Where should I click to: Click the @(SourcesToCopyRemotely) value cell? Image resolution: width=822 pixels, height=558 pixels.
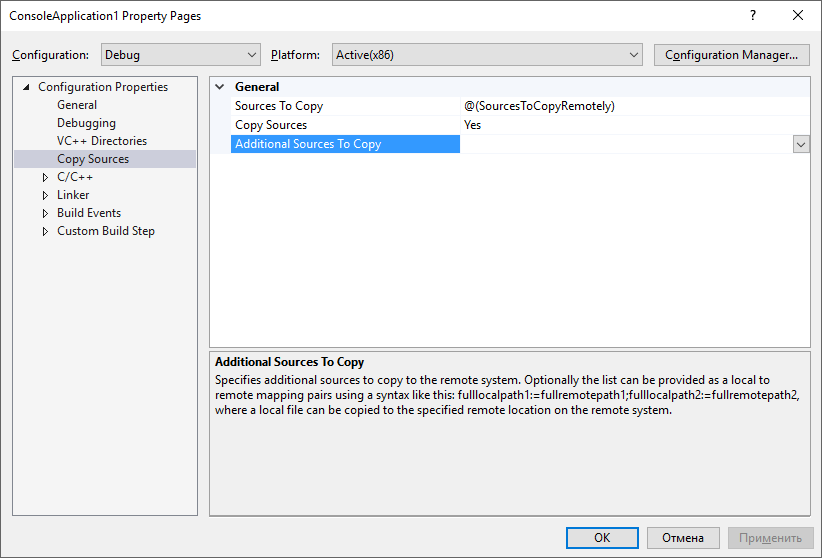click(x=635, y=106)
